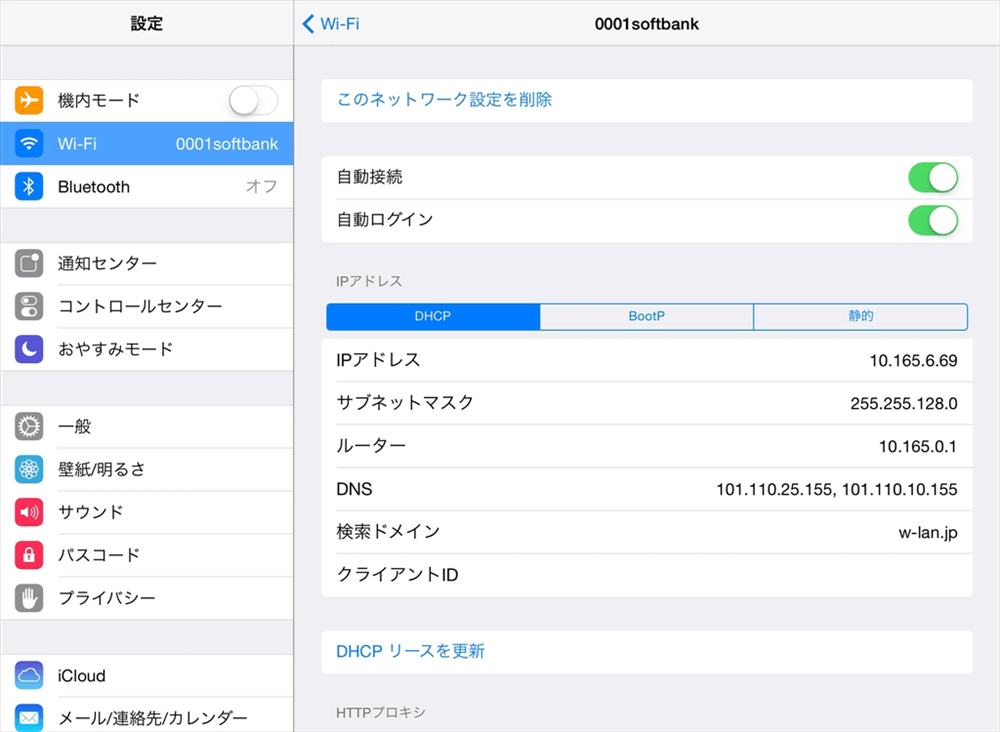
Task: Open Bluetooth settings via its icon
Action: tap(29, 187)
